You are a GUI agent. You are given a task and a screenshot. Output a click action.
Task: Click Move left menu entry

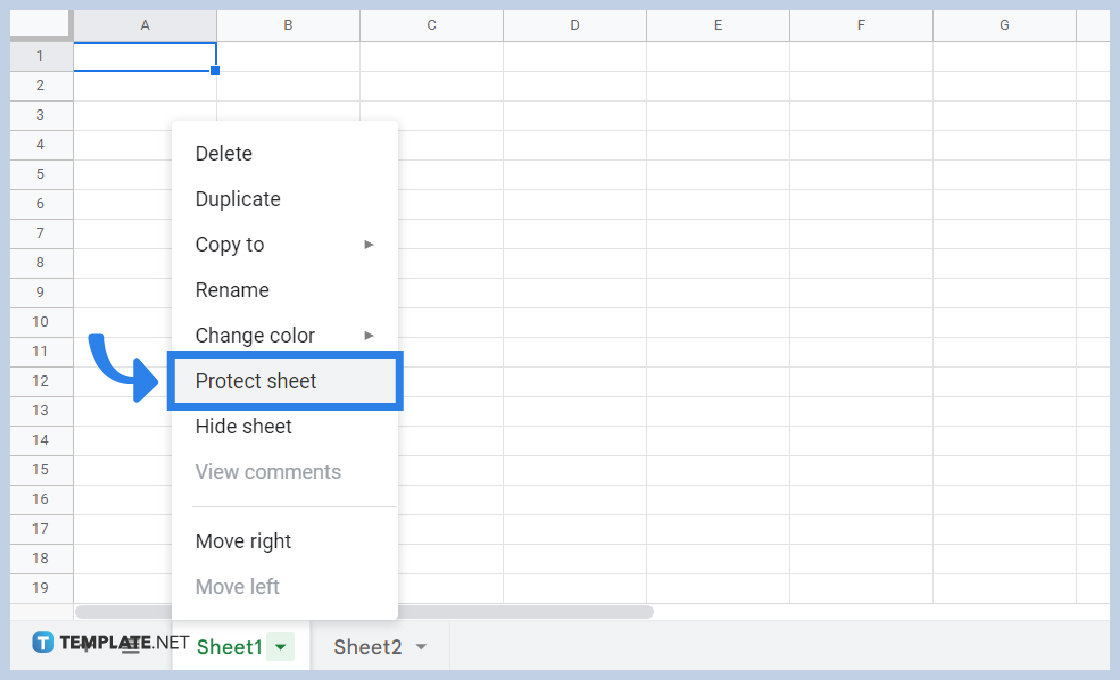(x=237, y=586)
